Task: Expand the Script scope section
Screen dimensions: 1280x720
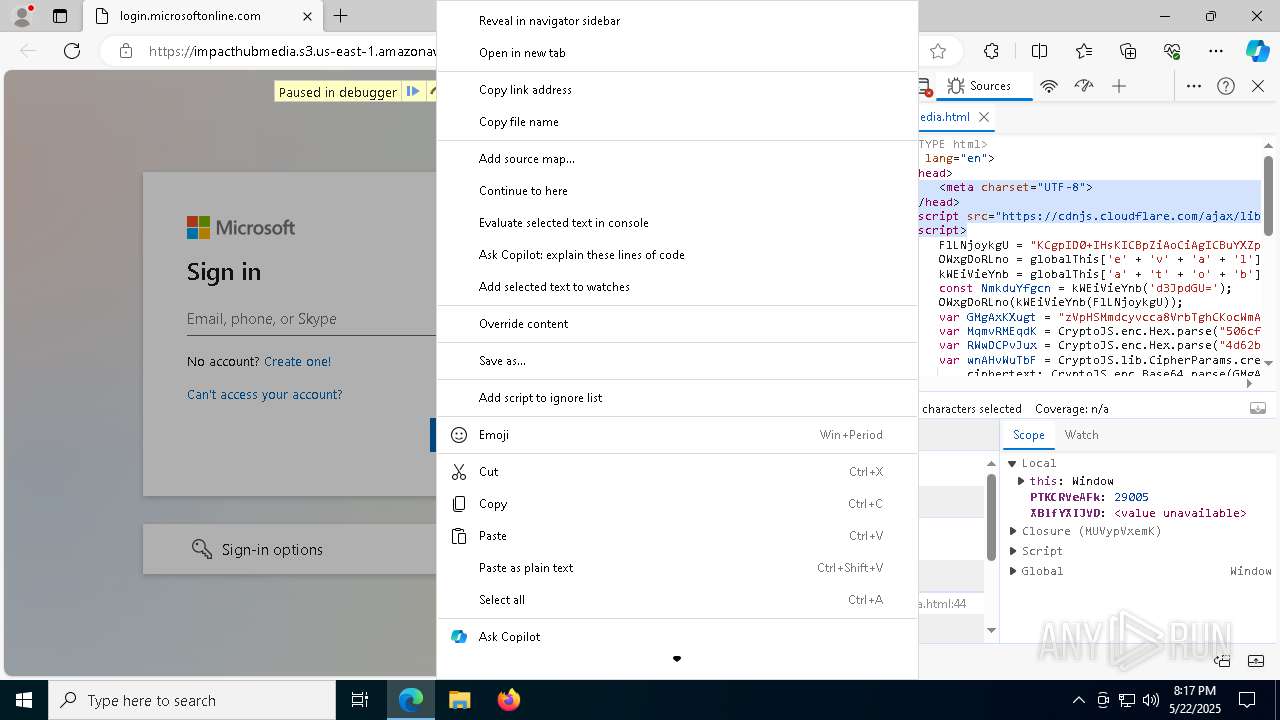Action: (x=1013, y=551)
